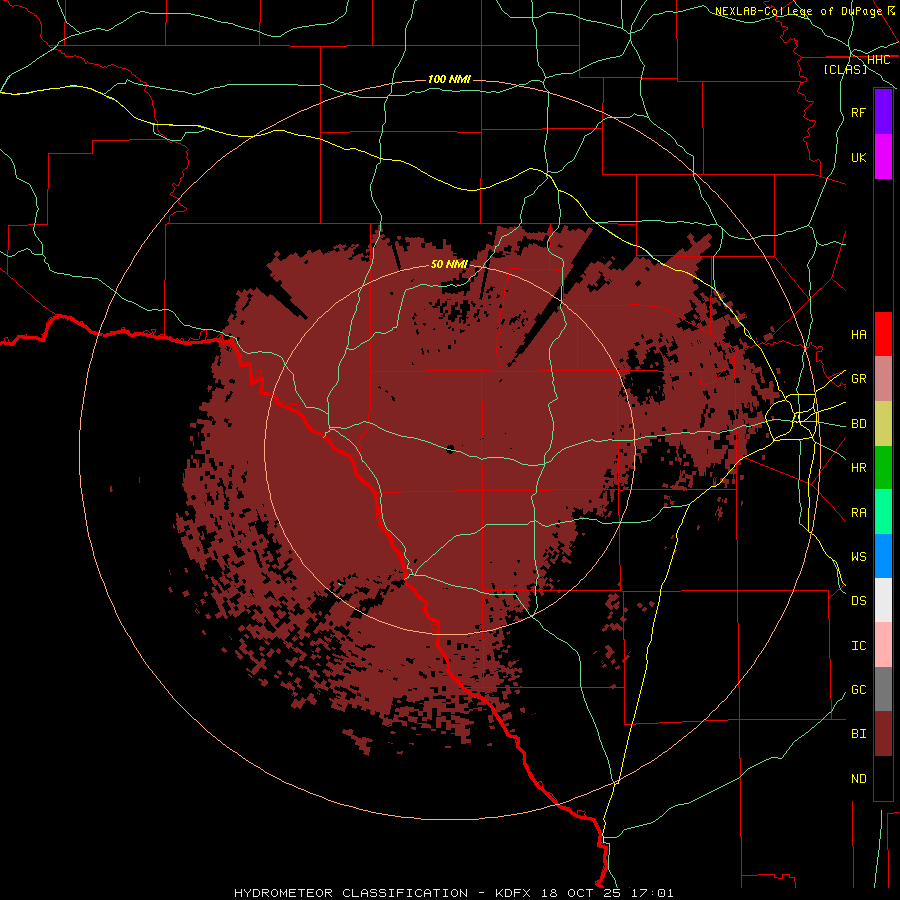
Task: Click the white DS legend swatch
Action: click(883, 600)
